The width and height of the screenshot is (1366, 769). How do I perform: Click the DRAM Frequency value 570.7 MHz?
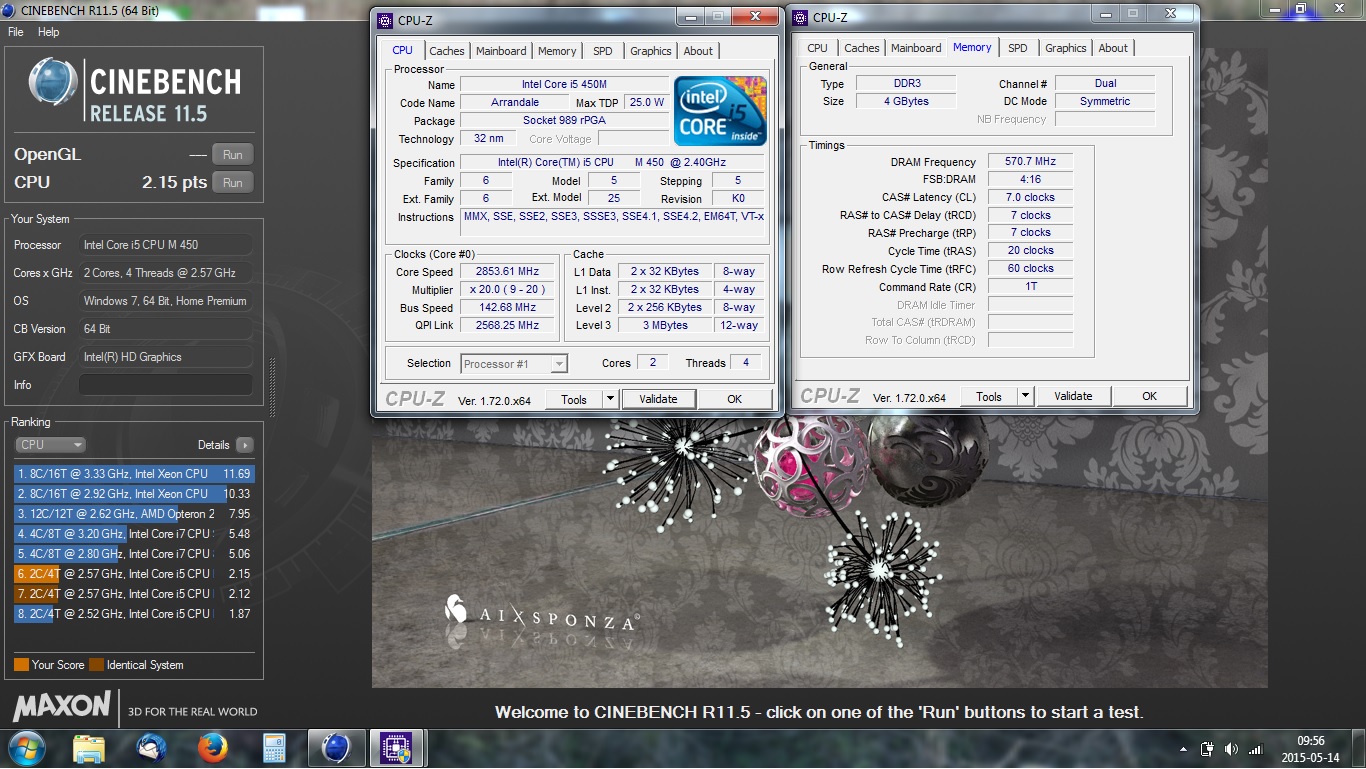coord(1030,162)
